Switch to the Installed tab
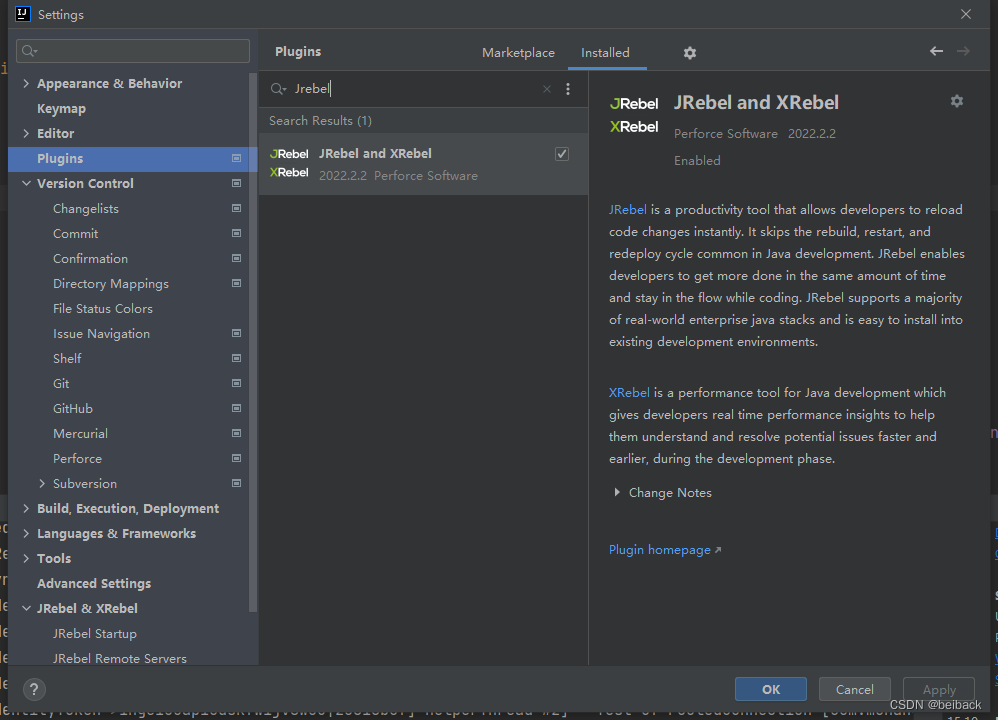 (605, 53)
